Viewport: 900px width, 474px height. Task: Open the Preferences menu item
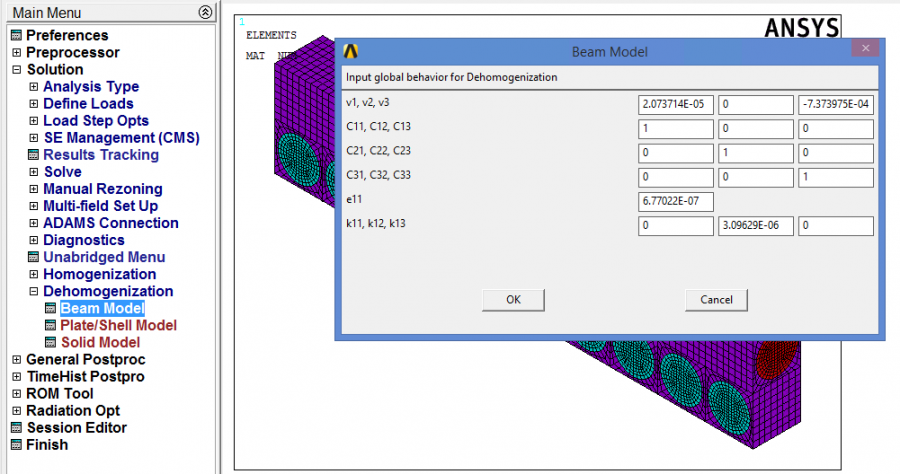67,35
